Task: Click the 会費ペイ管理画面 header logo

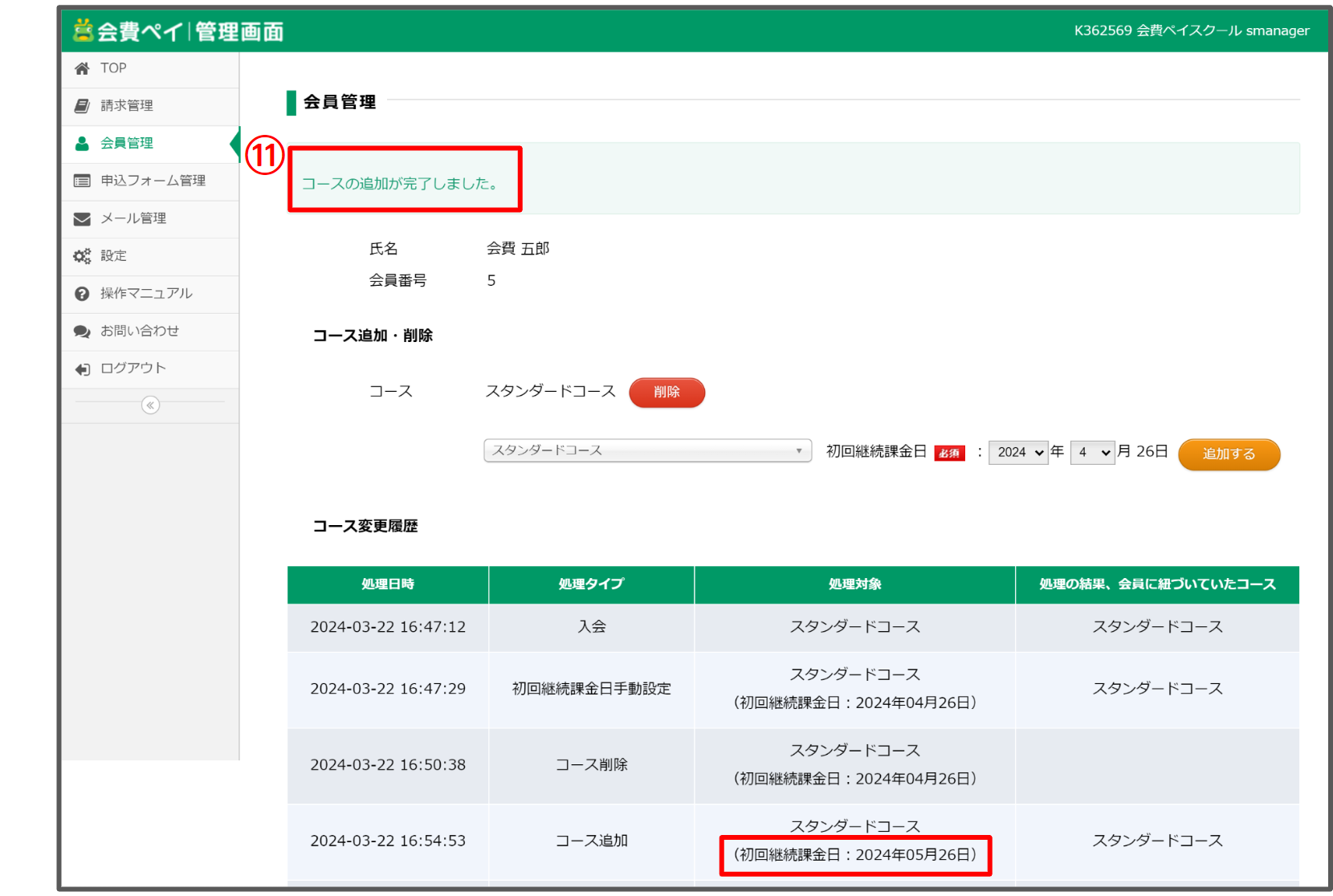Action: point(178,31)
